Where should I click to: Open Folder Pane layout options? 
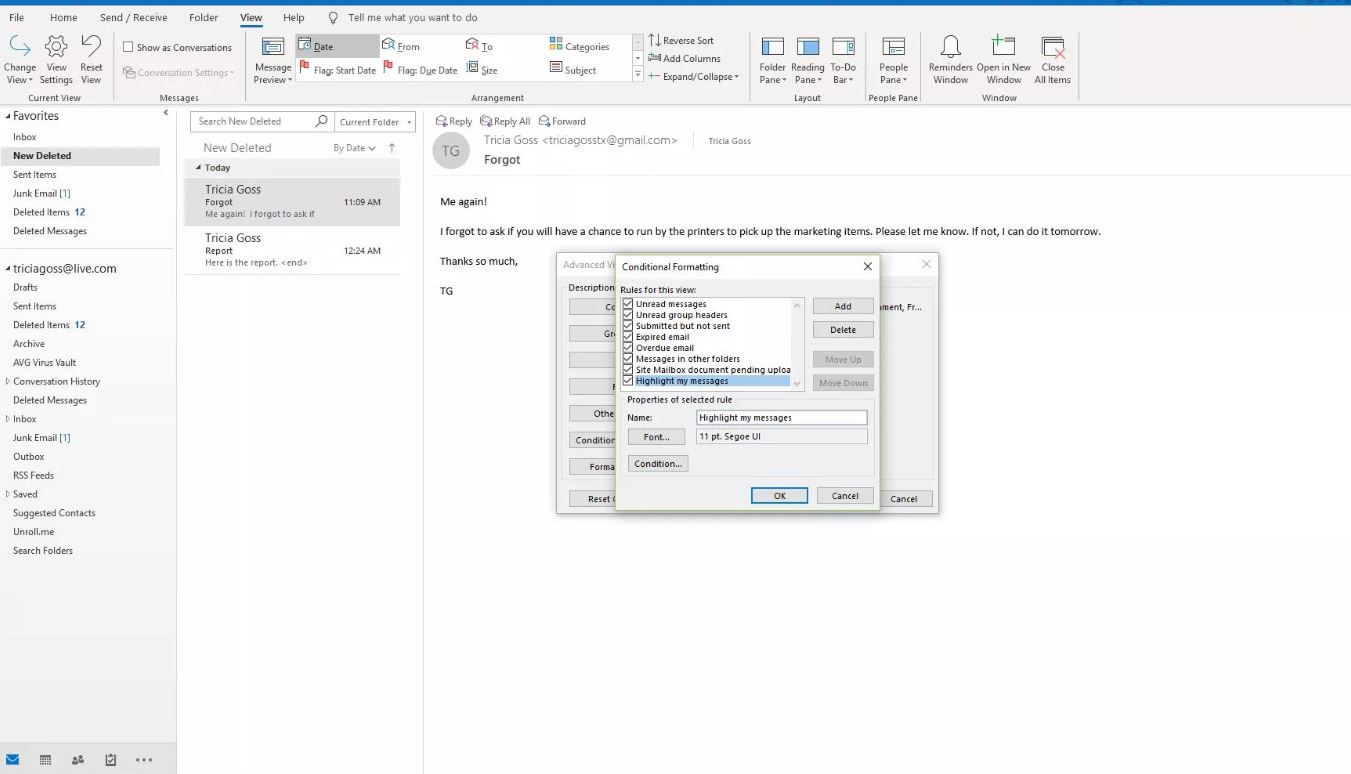point(772,59)
